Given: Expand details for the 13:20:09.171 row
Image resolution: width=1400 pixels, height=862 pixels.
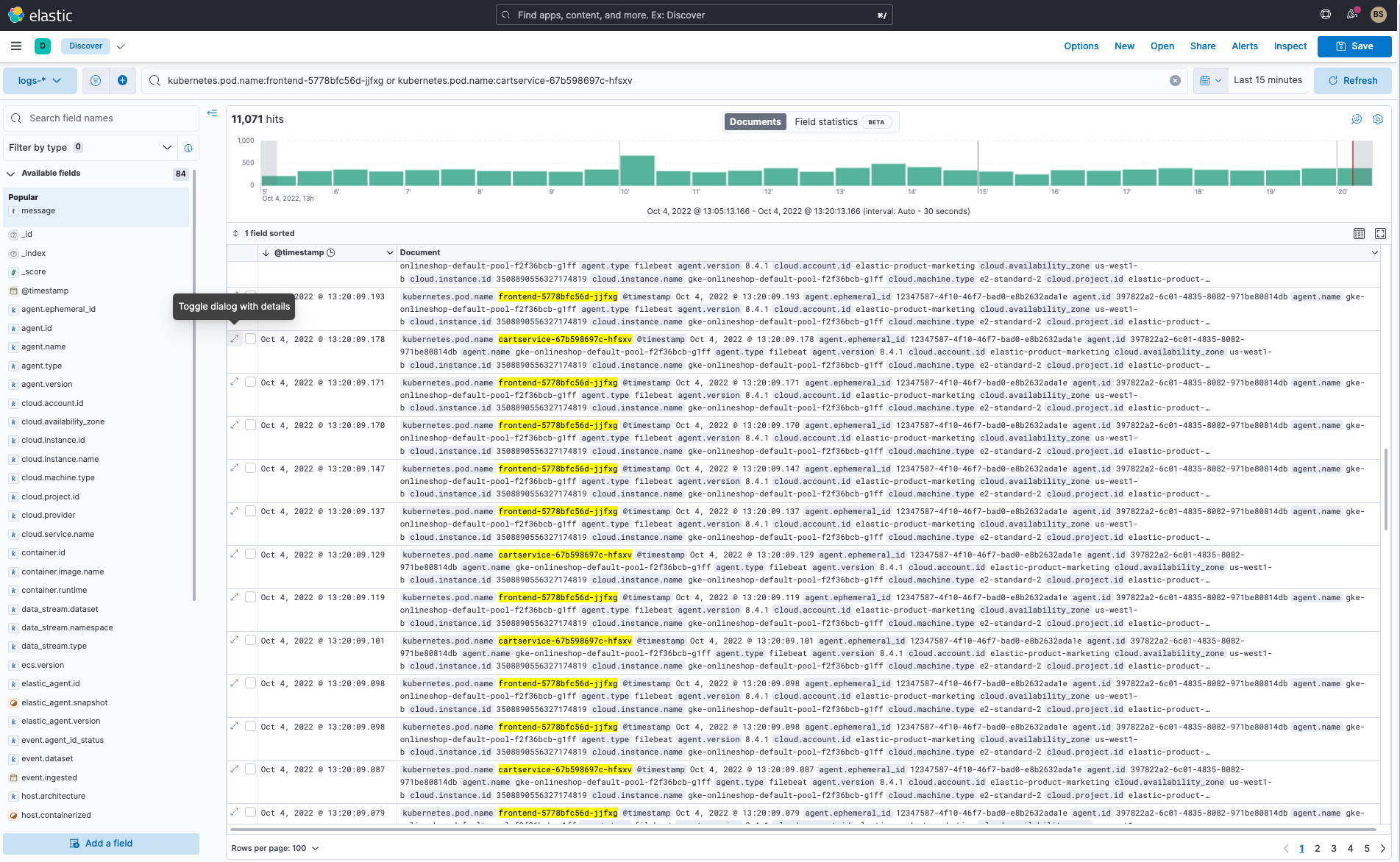Looking at the screenshot, I should (x=235, y=382).
